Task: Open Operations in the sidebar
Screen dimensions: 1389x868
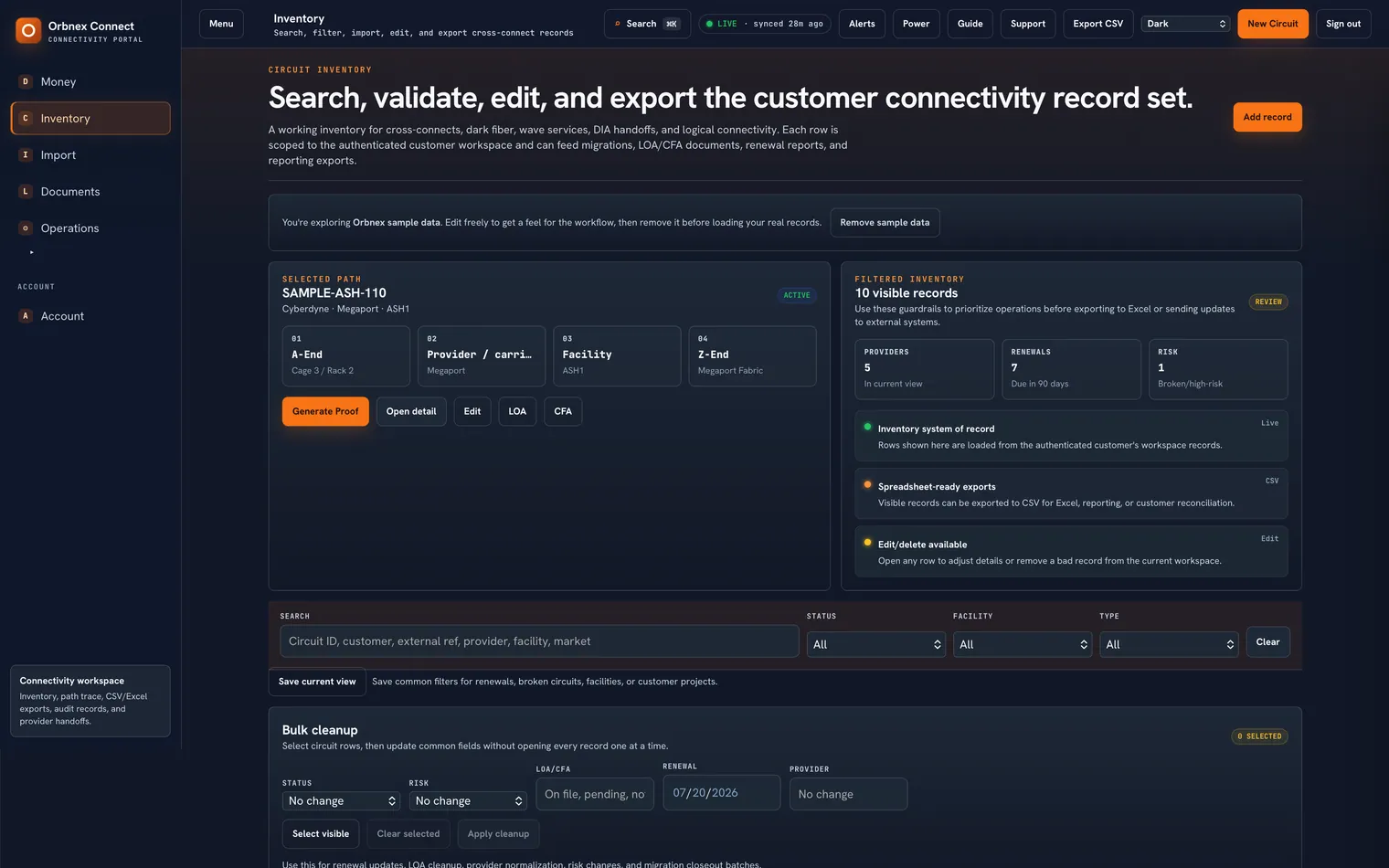Action: click(x=90, y=228)
